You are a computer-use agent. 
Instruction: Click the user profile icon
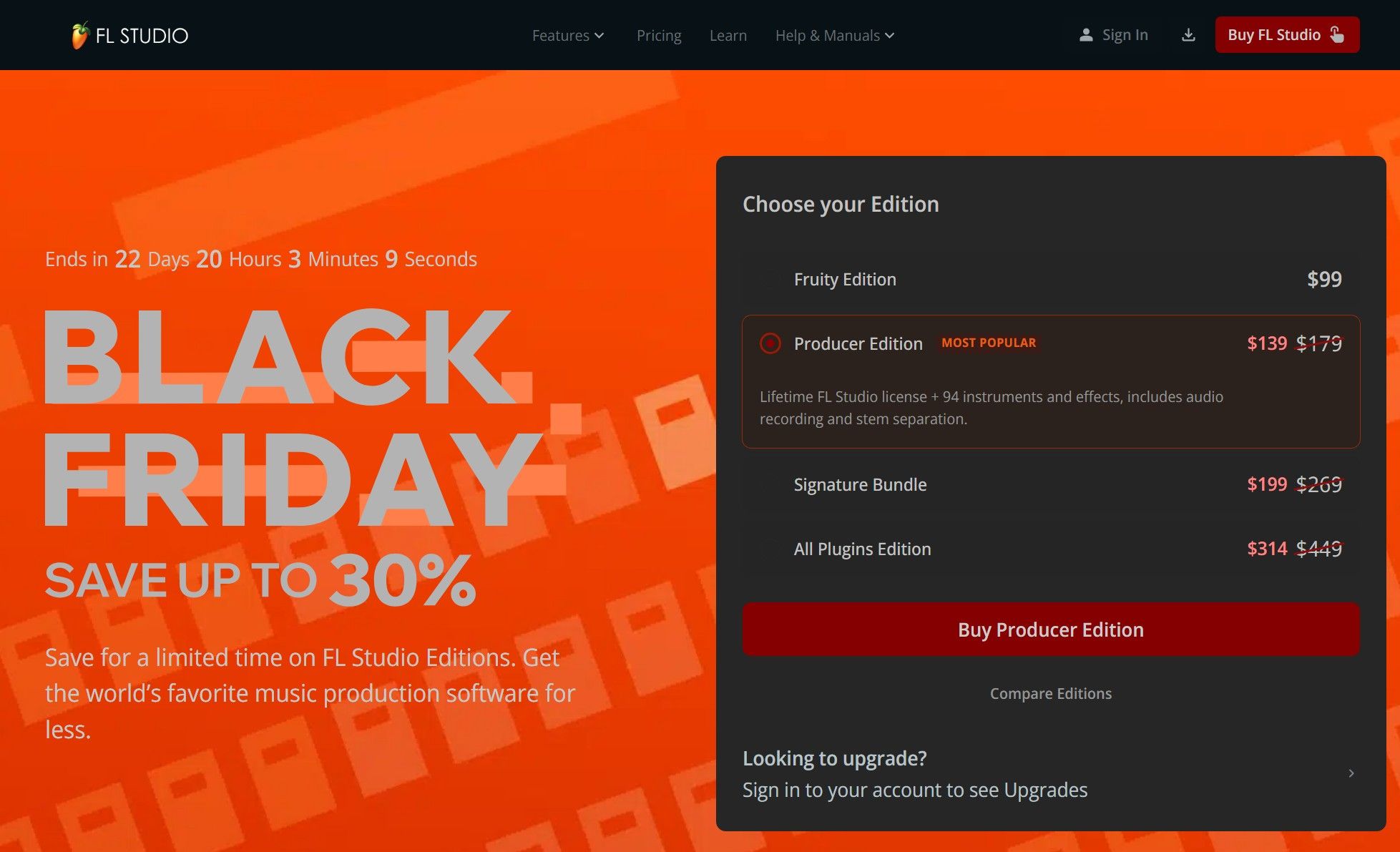1086,35
